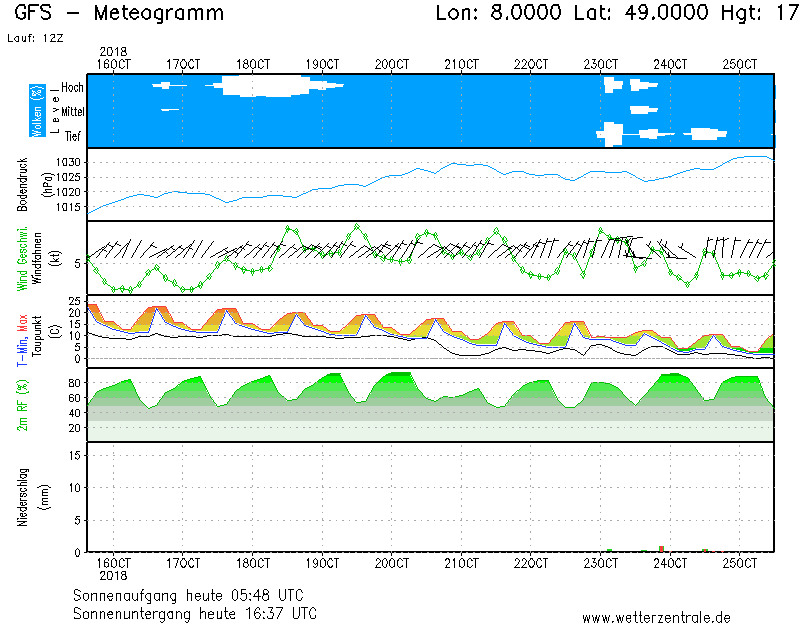Click the 2m RF (%) humidity label
Image resolution: width=800 pixels, height=625 pixels.
[22, 405]
